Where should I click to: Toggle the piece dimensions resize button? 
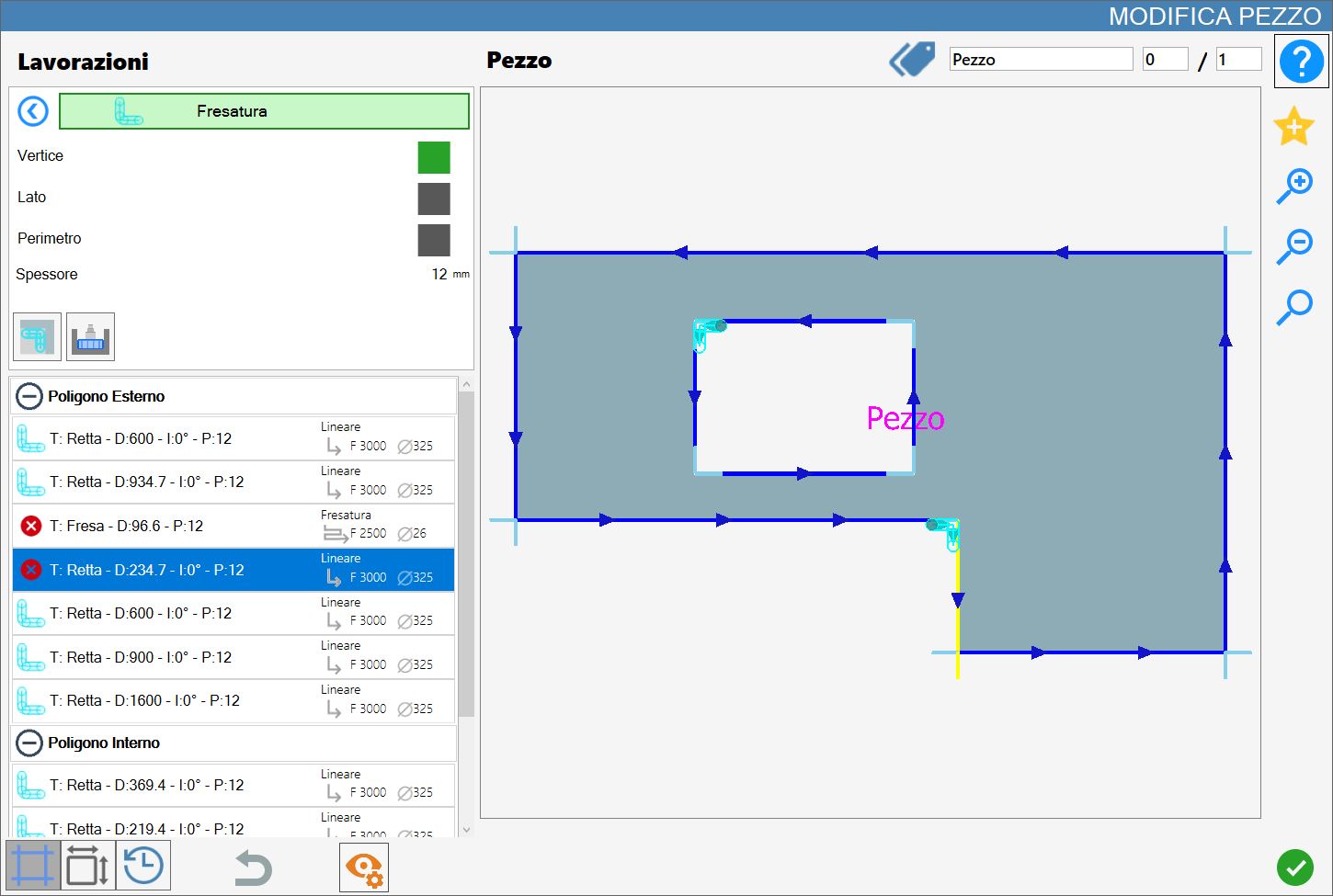click(88, 866)
